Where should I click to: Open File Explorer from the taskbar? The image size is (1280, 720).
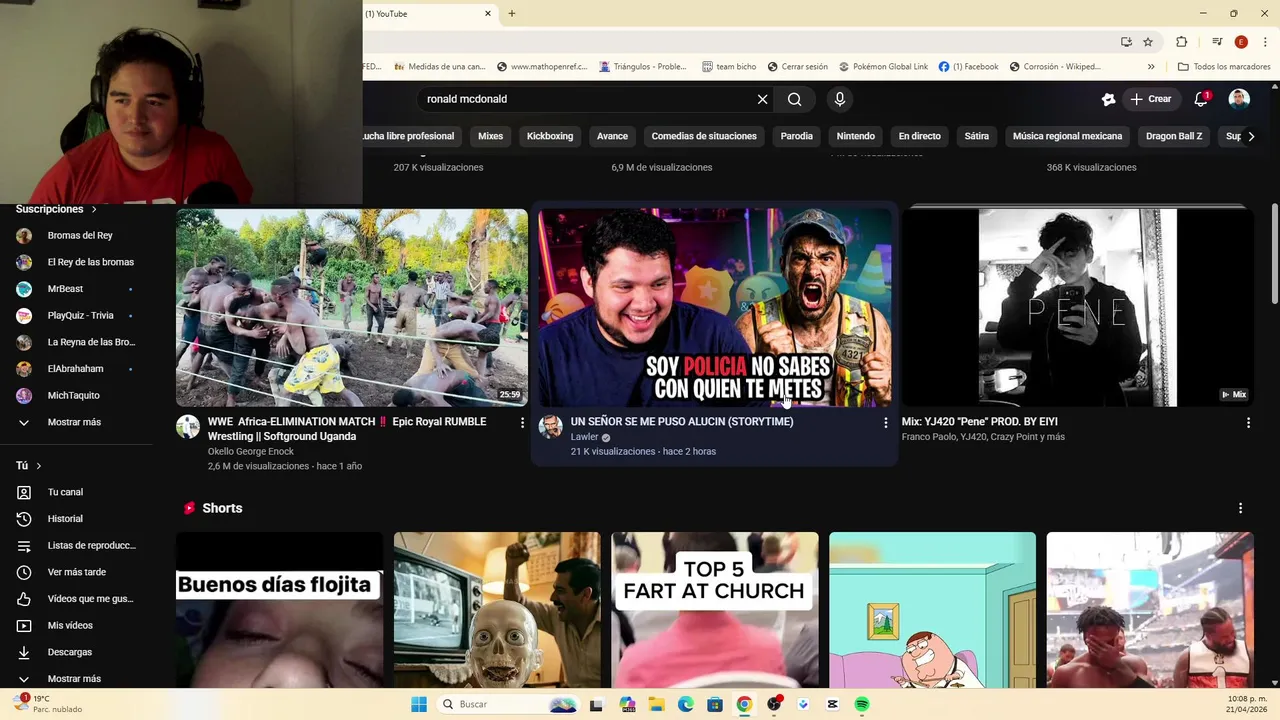tap(656, 704)
